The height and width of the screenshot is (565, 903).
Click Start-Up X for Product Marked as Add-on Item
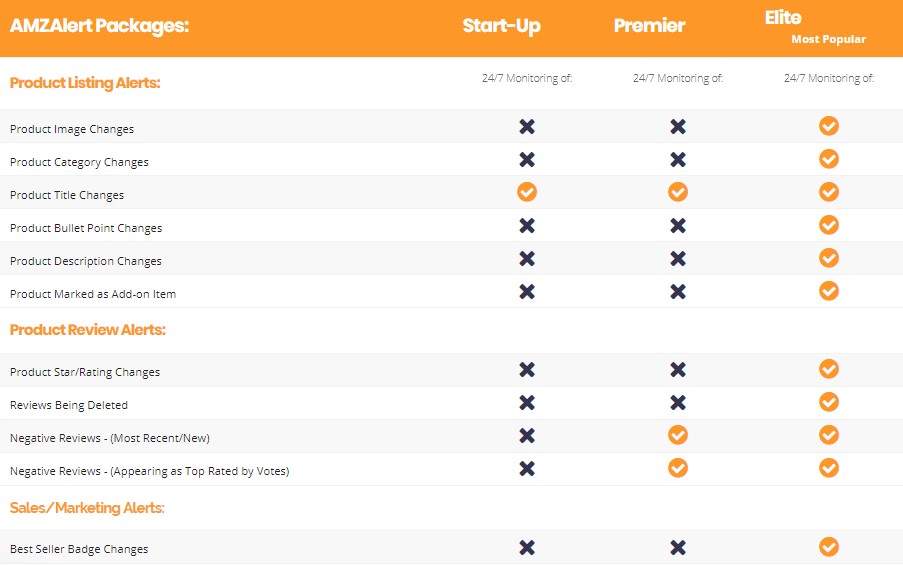pyautogui.click(x=527, y=291)
